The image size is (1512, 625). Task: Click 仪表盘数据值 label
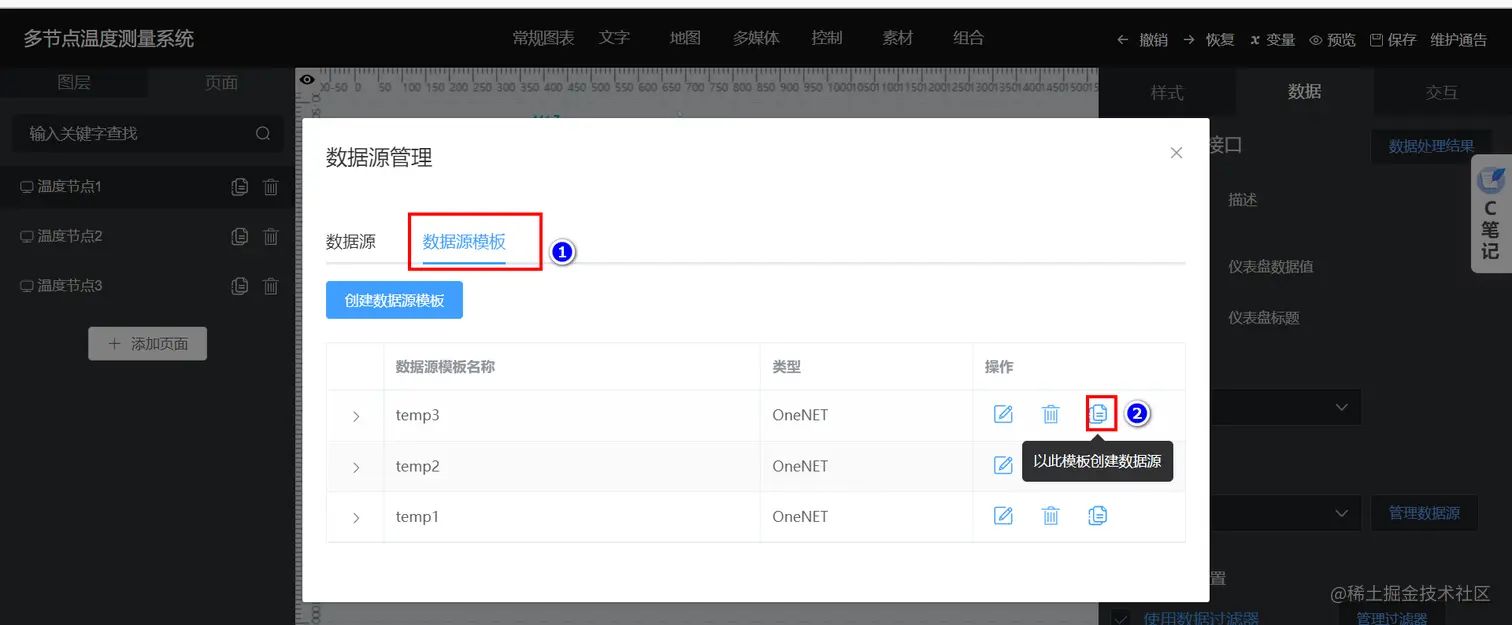(x=1270, y=267)
